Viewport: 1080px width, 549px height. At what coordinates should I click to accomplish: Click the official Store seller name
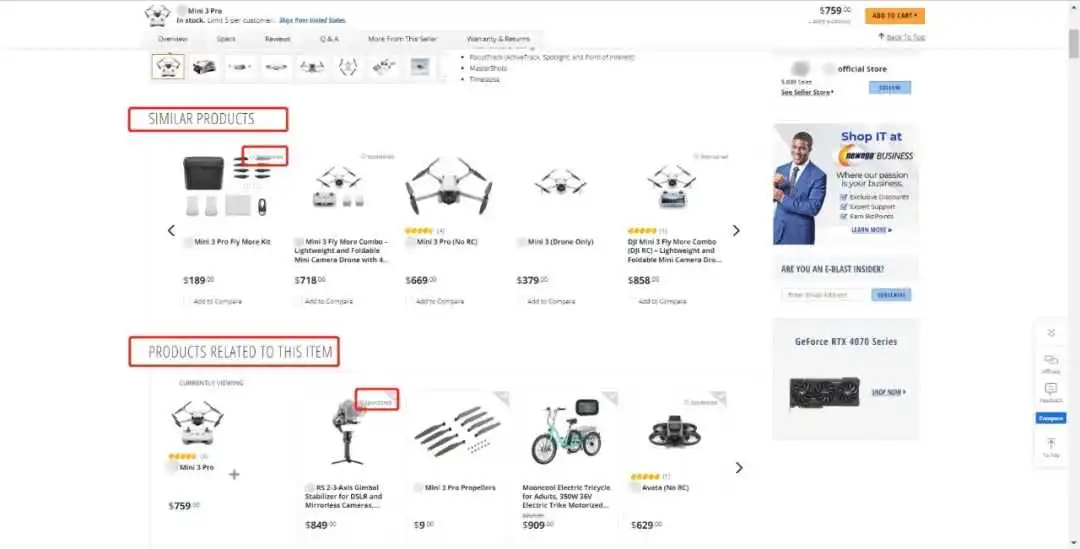[x=862, y=69]
